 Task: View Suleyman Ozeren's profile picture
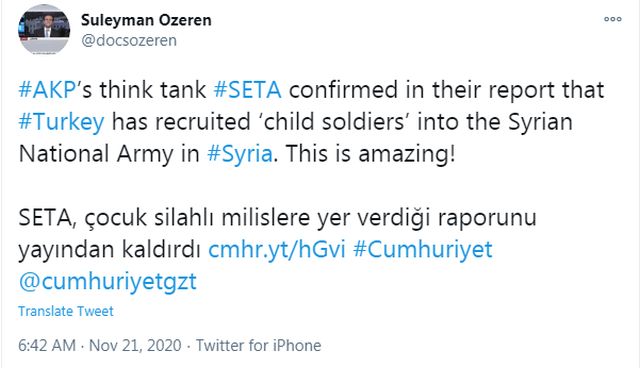click(x=44, y=30)
